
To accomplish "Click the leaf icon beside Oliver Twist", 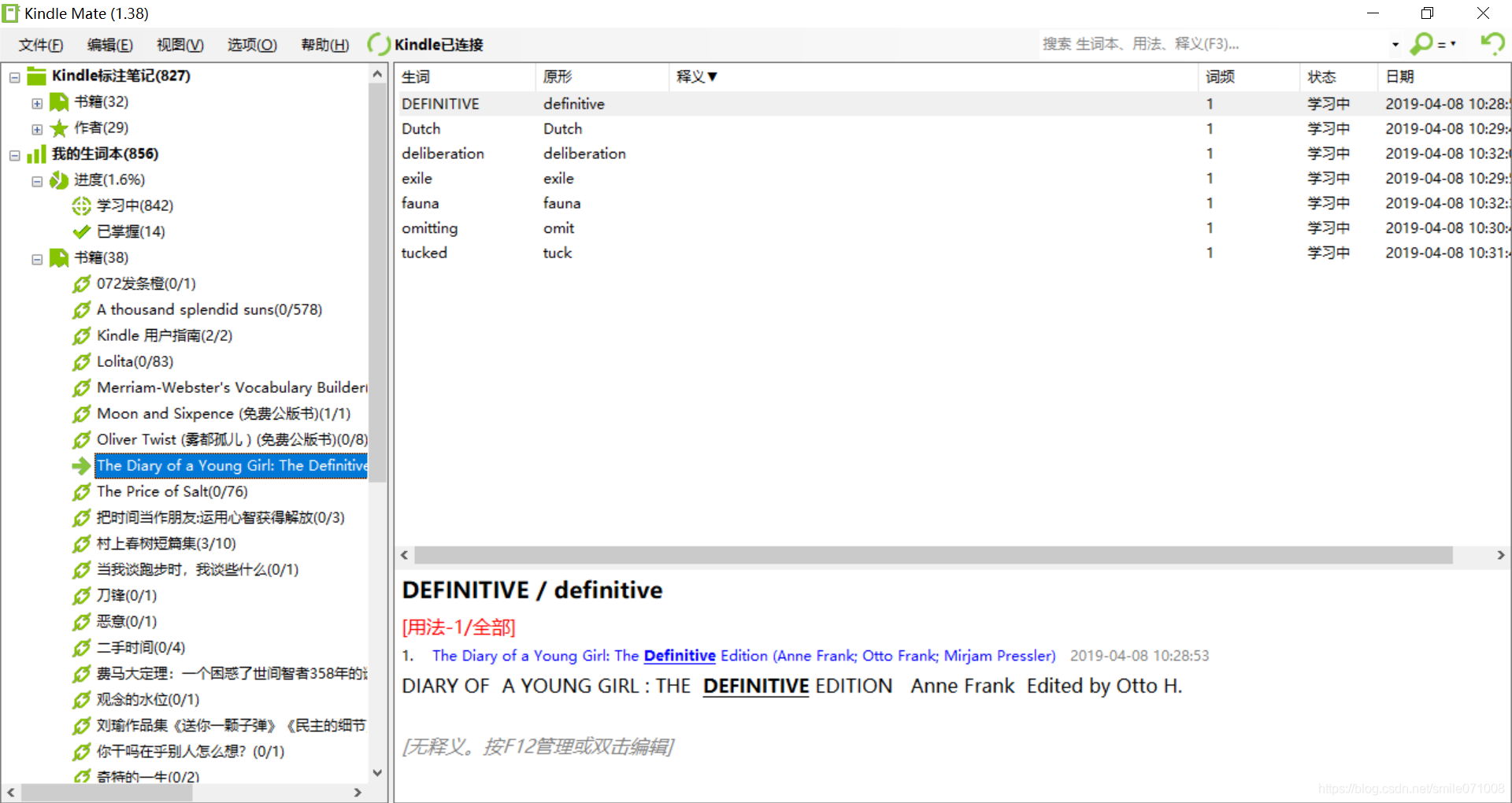I will 81,439.
